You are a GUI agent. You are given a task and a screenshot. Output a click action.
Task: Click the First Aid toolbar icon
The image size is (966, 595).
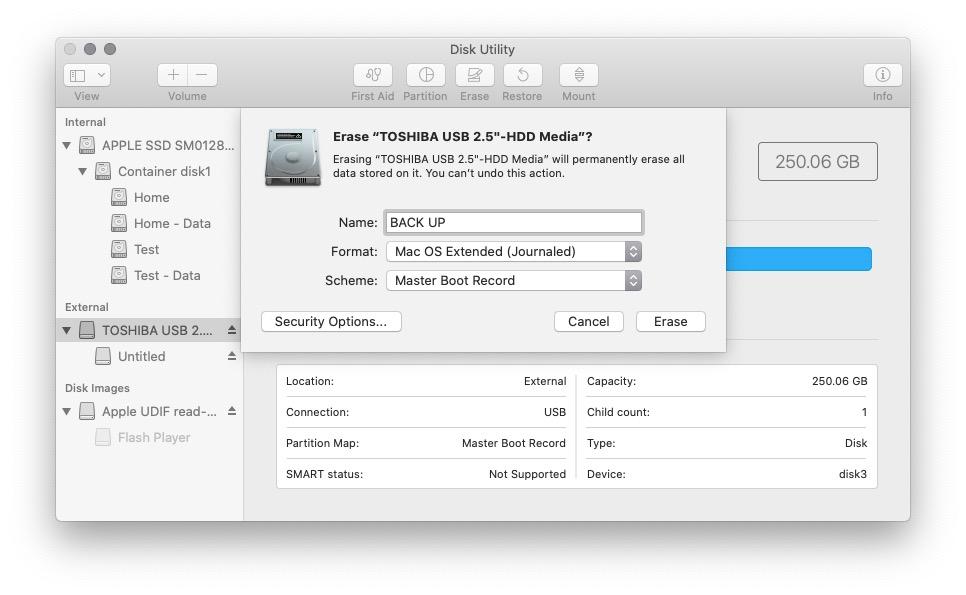click(373, 75)
